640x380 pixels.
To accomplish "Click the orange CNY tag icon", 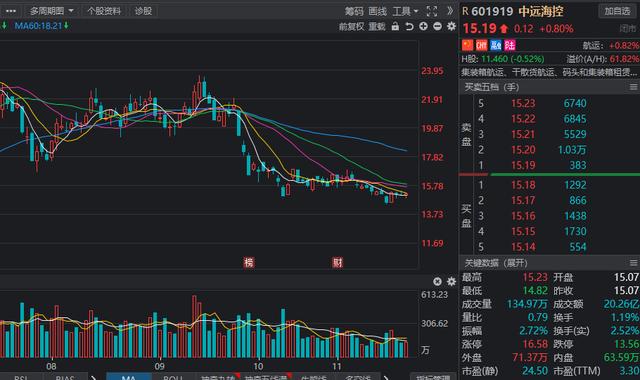I will [482, 45].
